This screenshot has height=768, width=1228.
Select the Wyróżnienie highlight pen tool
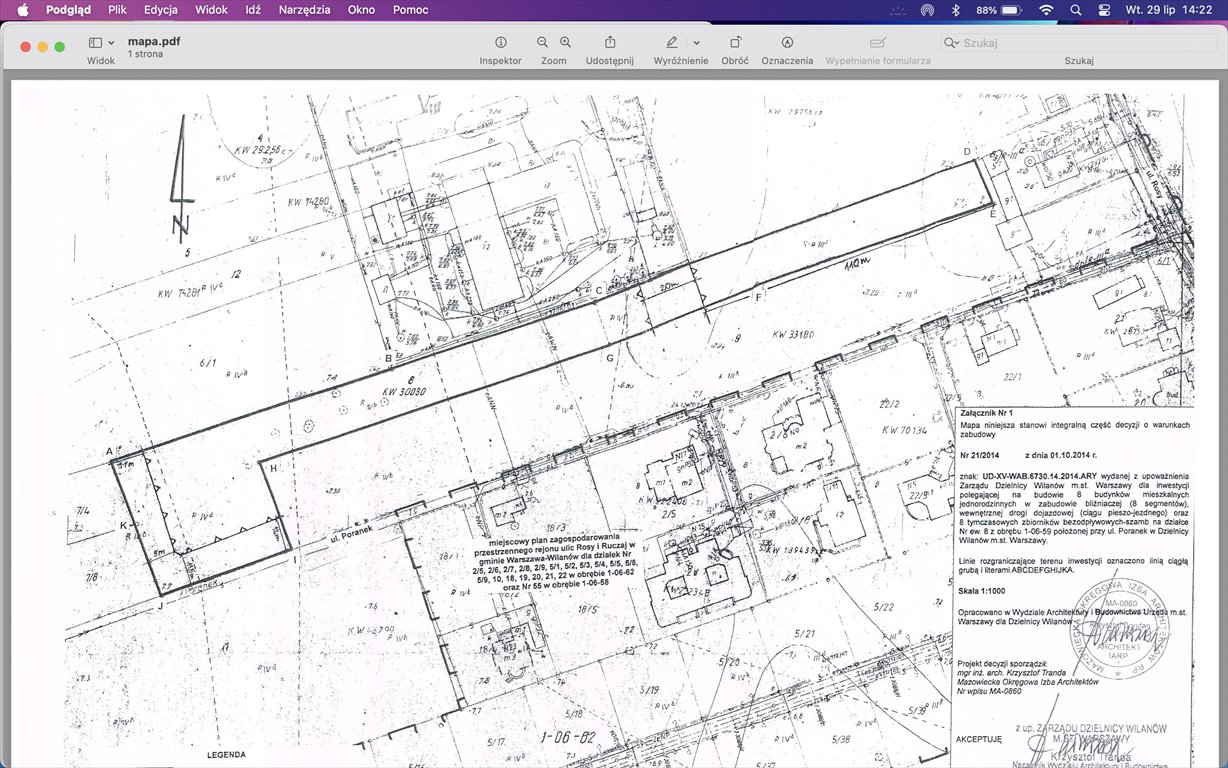(672, 43)
